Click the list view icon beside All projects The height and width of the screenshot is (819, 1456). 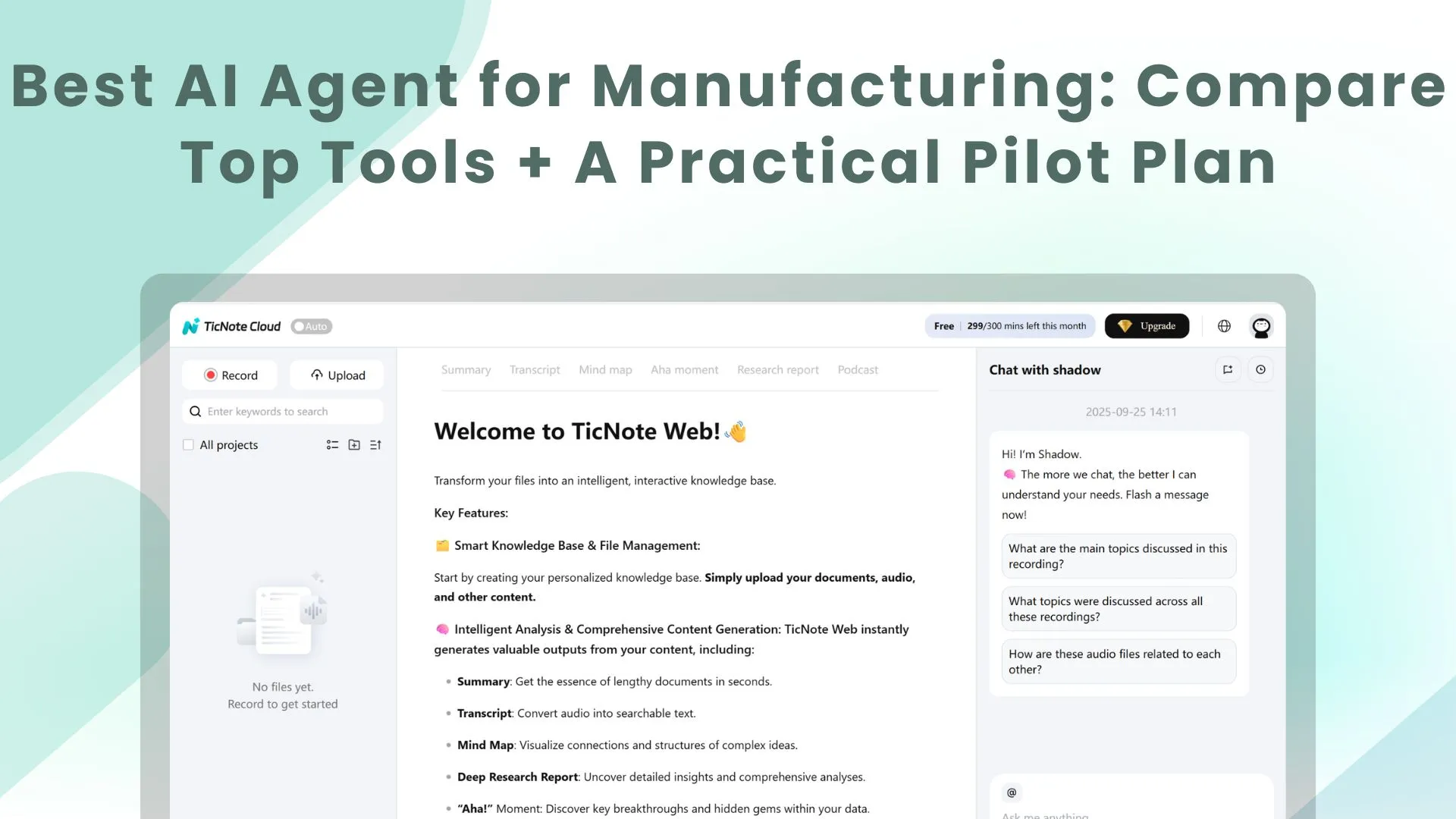[x=332, y=445]
